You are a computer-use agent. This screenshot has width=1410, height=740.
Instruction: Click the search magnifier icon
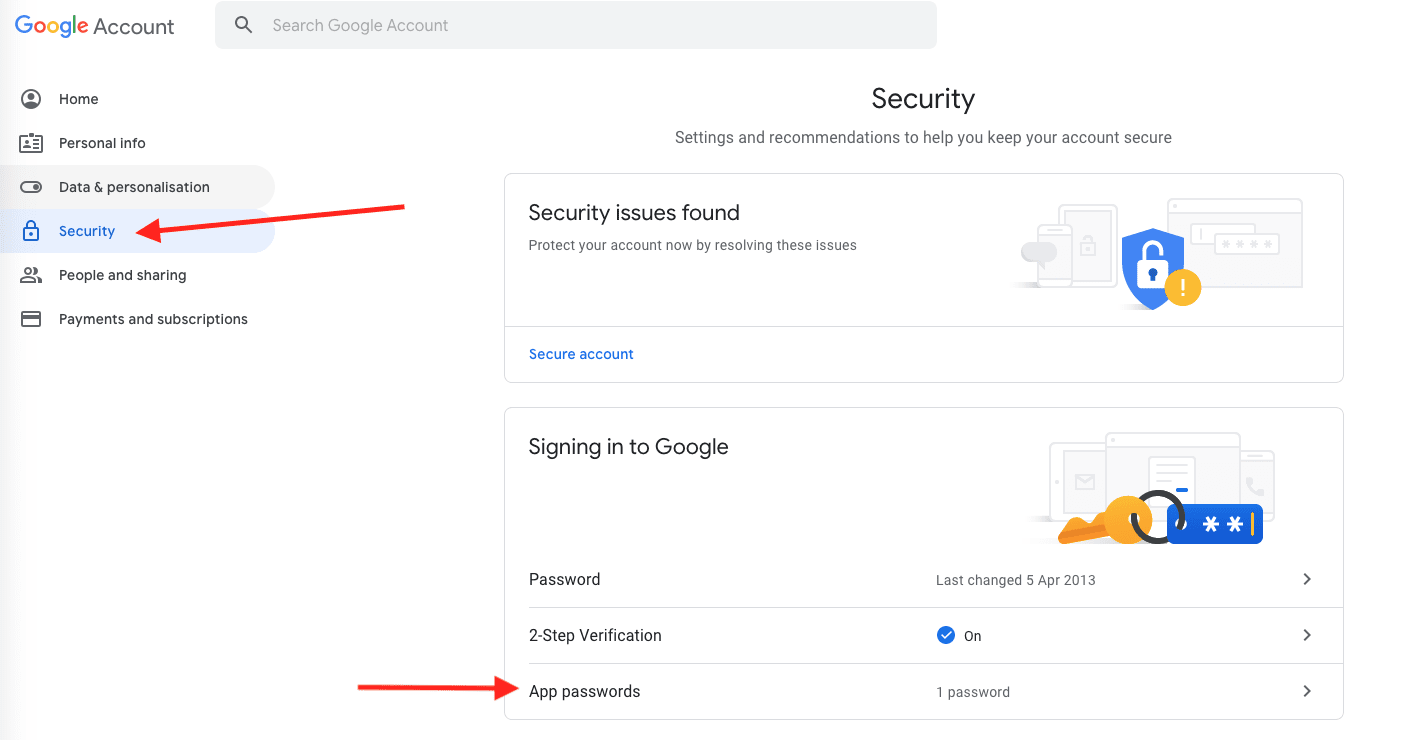pyautogui.click(x=243, y=25)
